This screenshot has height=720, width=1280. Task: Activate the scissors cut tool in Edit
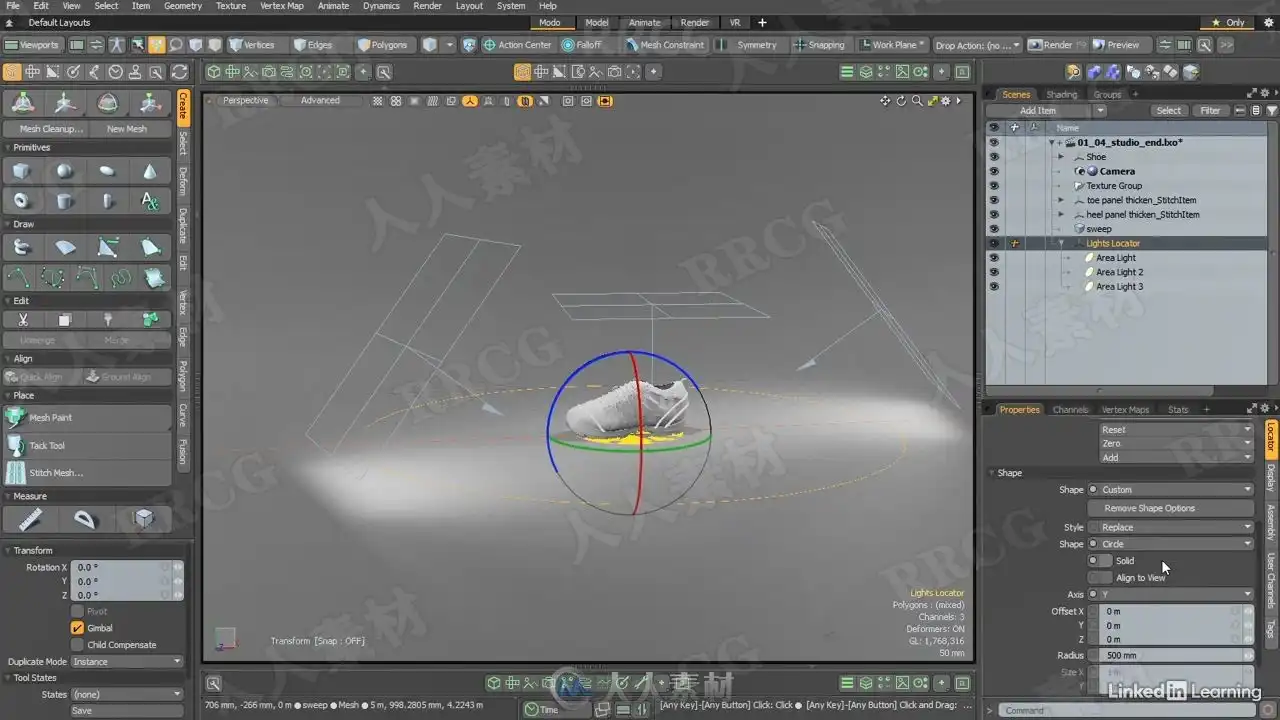coord(22,320)
